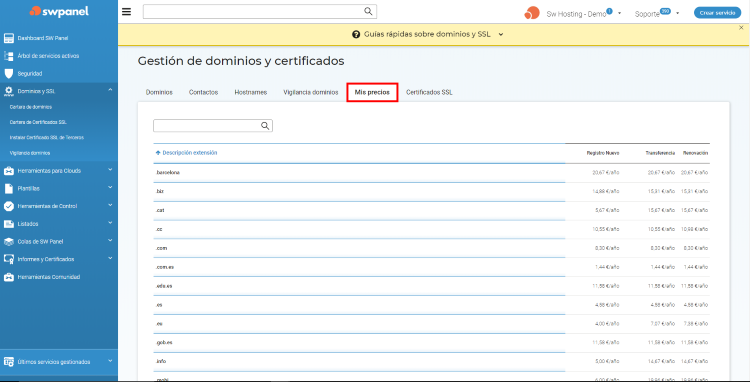Select the .barcelona extension row
The width and height of the screenshot is (750, 382).
click(431, 172)
